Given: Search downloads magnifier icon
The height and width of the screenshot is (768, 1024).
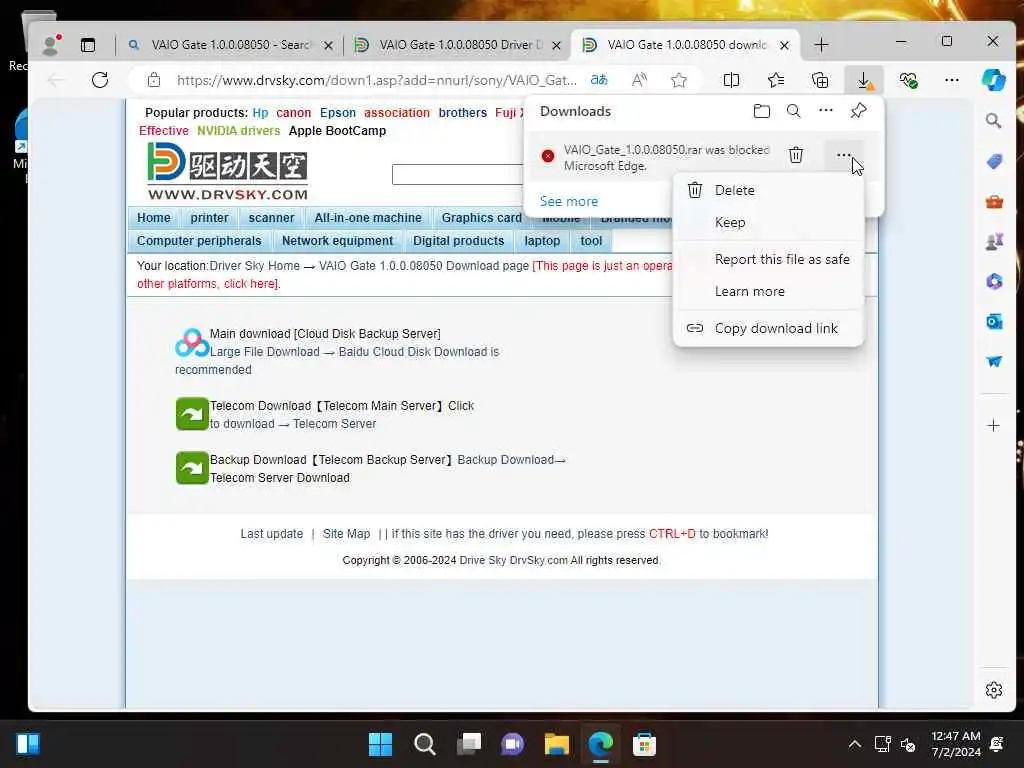Looking at the screenshot, I should pos(793,111).
